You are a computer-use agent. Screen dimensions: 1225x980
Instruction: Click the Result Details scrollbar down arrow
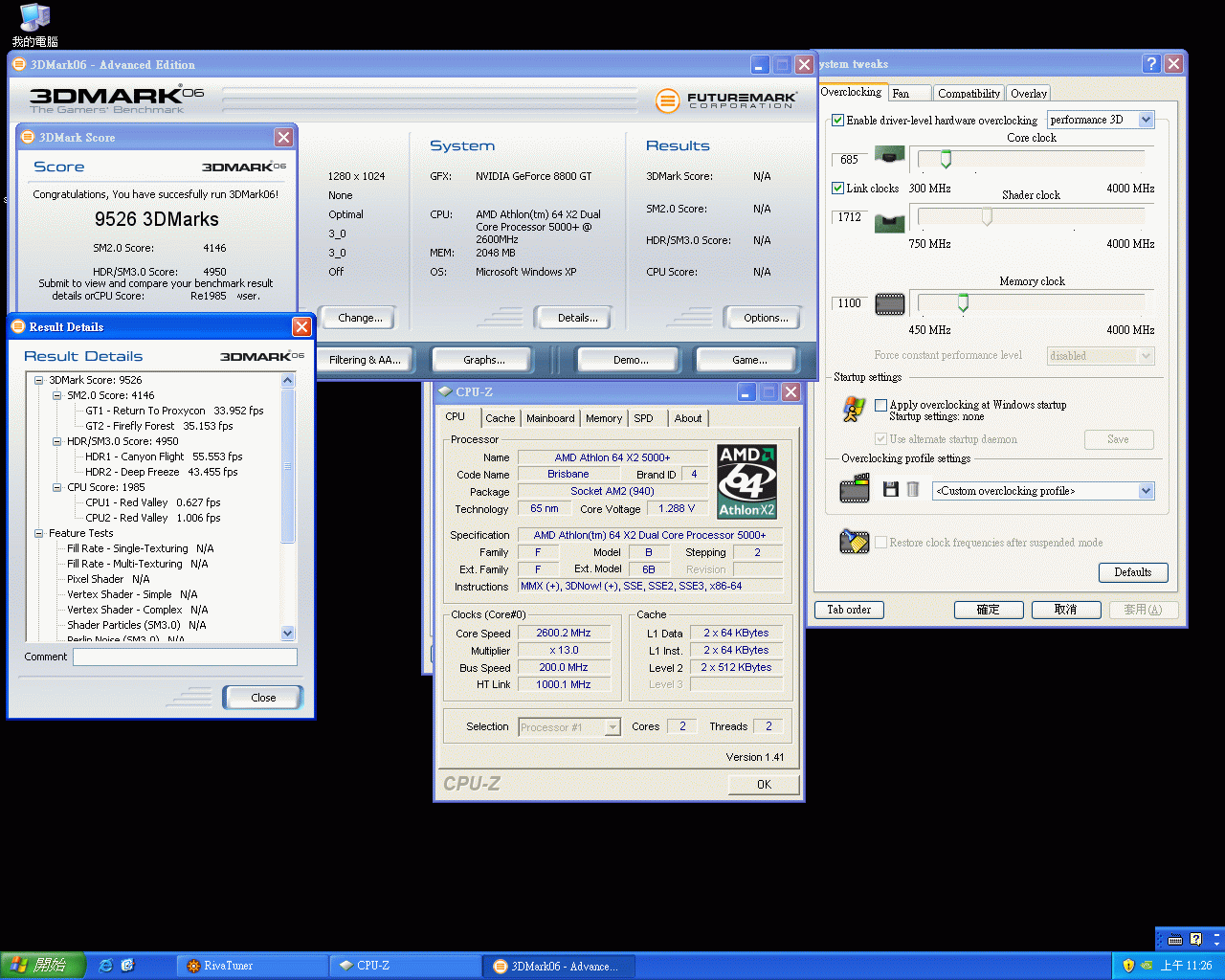click(x=288, y=633)
